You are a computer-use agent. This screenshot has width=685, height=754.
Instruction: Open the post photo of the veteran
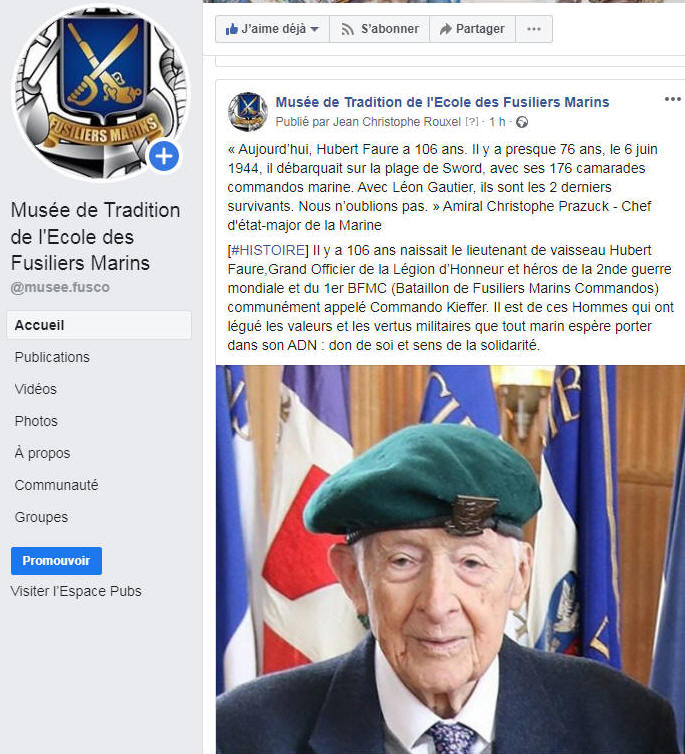(x=450, y=559)
